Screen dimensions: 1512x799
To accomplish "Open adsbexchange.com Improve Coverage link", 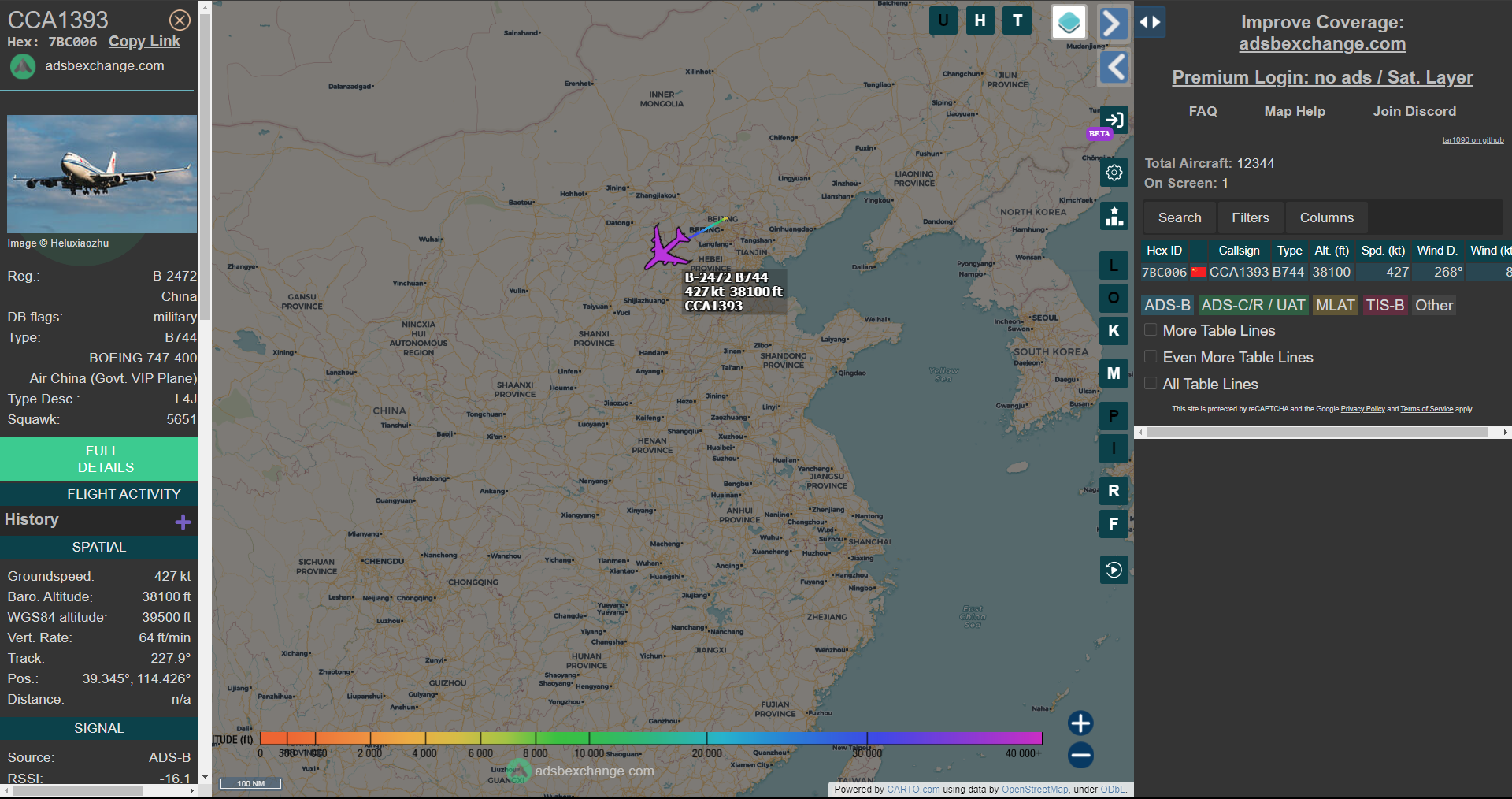I will click(x=1322, y=44).
